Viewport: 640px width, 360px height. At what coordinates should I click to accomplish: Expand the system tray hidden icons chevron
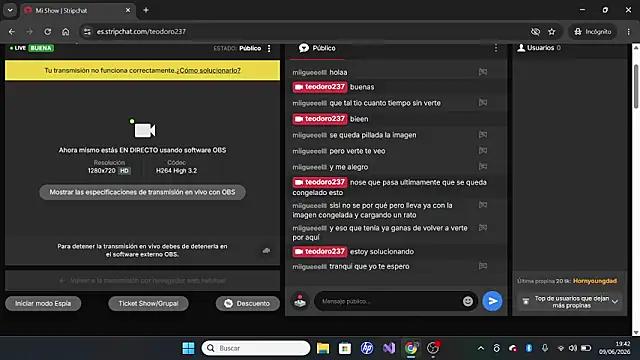[x=481, y=348]
